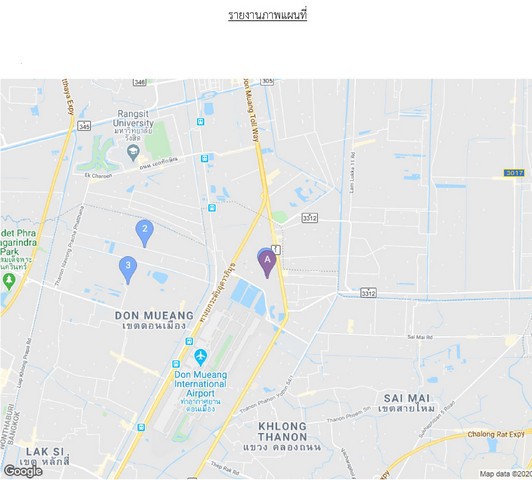Click the DON MUEANG district label
Image resolution: width=532 pixels, height=480 pixels.
pos(154,320)
